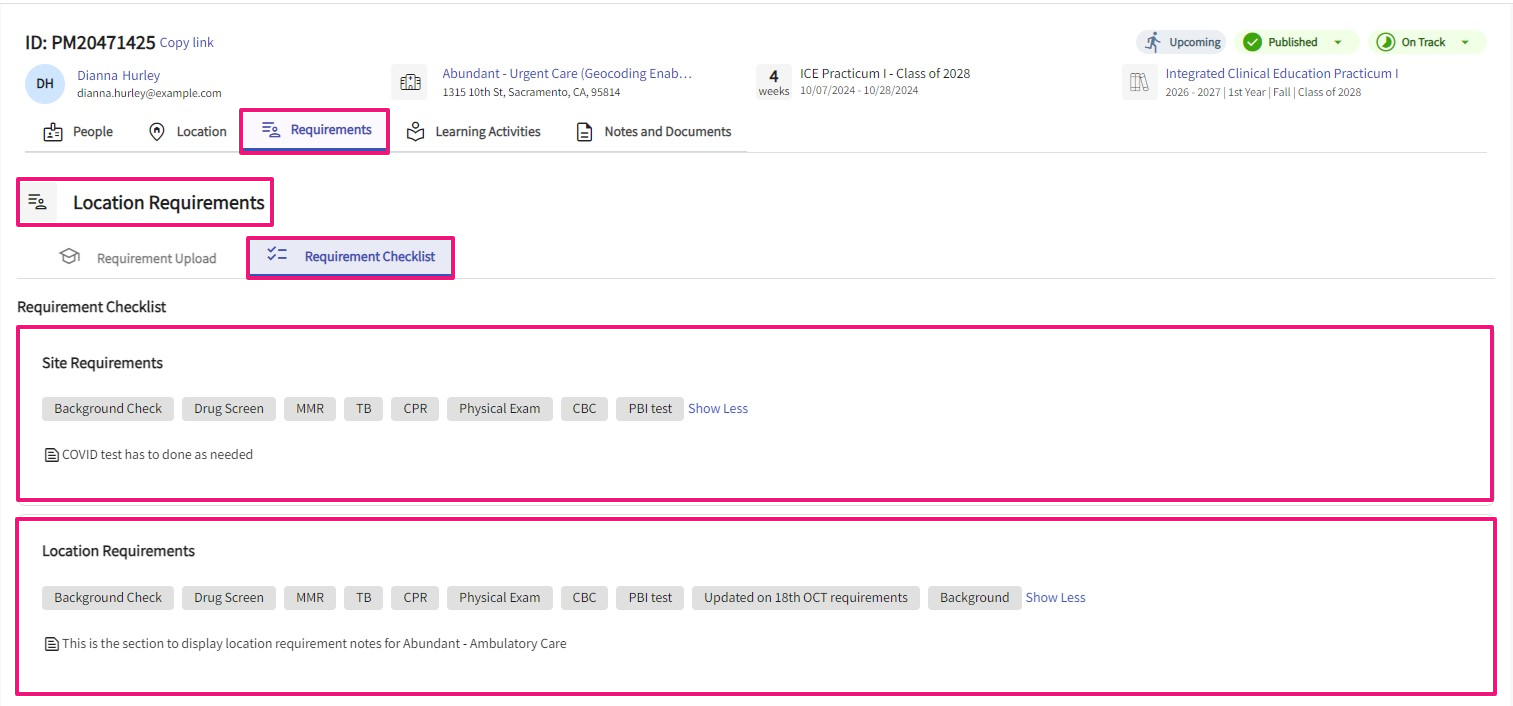Collapse Location Requirements tags using Show Less
The image size is (1513, 706).
(1055, 598)
